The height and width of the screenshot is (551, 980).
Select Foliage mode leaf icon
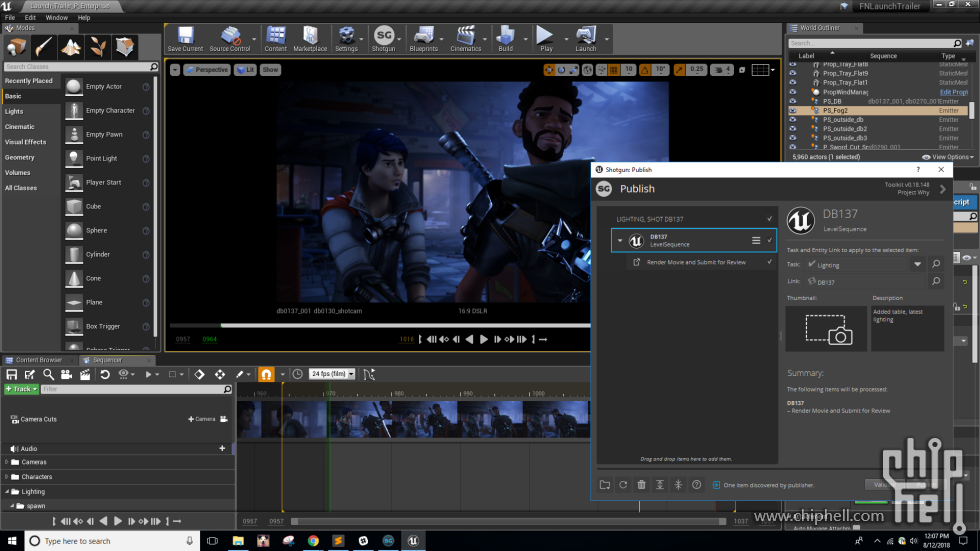(98, 47)
